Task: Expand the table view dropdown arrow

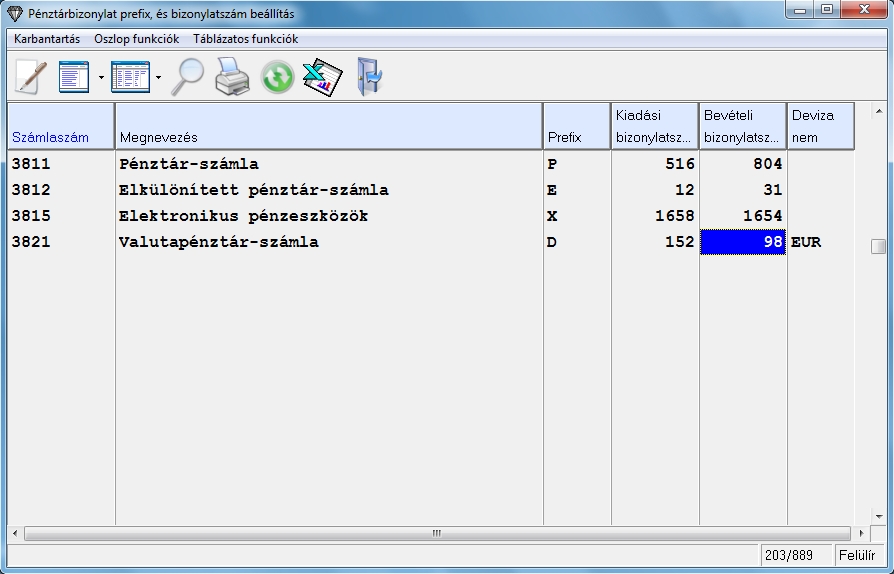Action: tap(158, 77)
